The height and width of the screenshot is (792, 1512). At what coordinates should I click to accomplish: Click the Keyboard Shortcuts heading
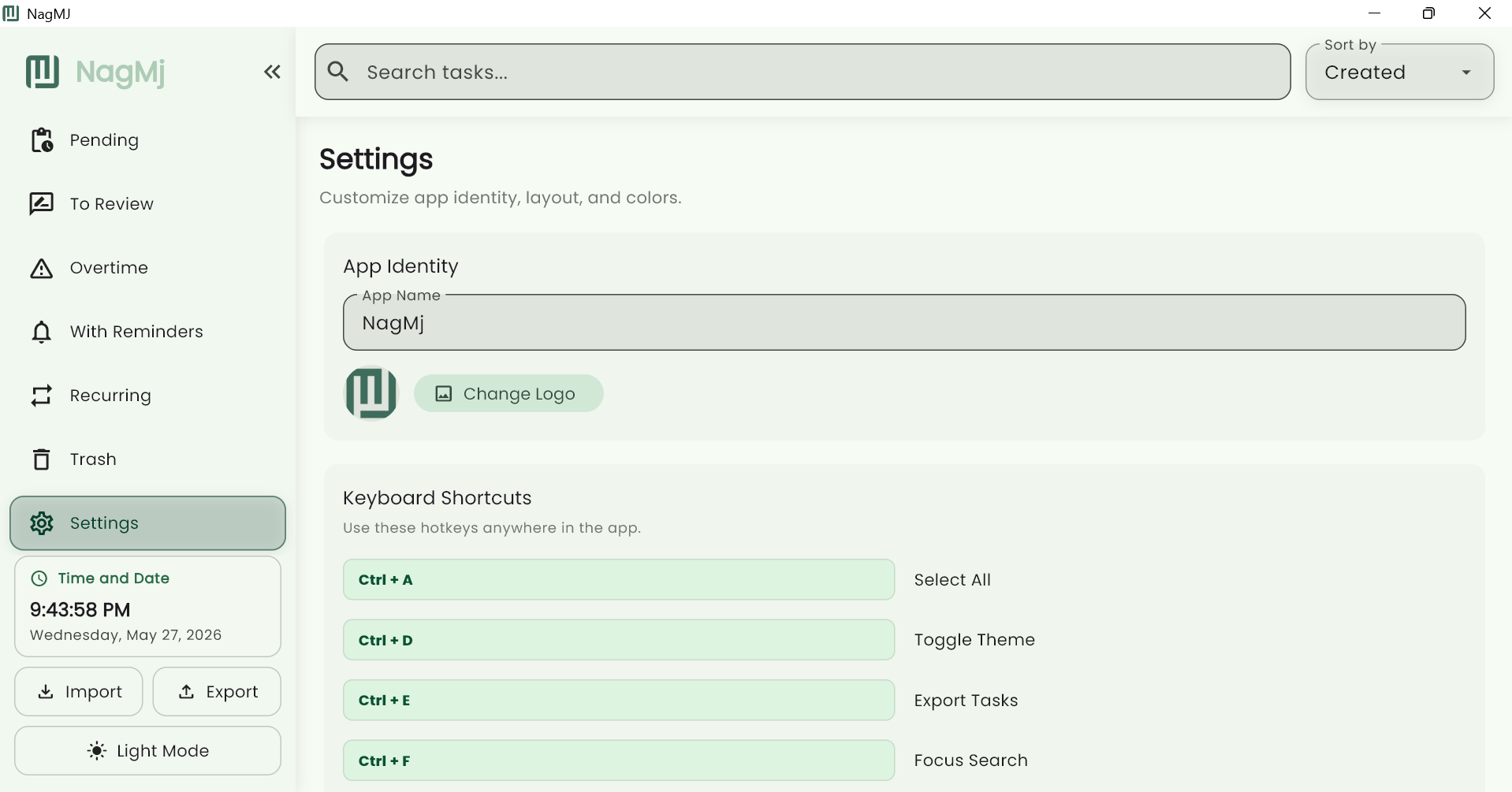438,498
